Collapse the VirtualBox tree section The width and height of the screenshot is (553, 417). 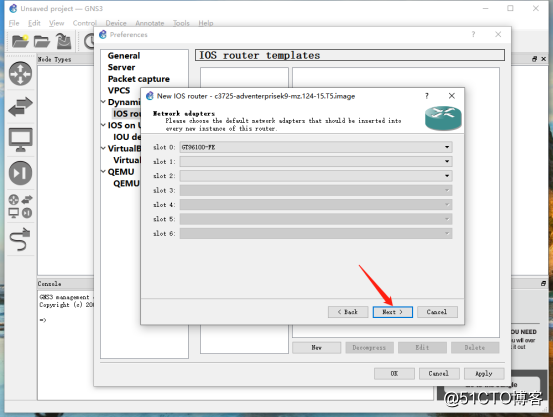(x=103, y=148)
